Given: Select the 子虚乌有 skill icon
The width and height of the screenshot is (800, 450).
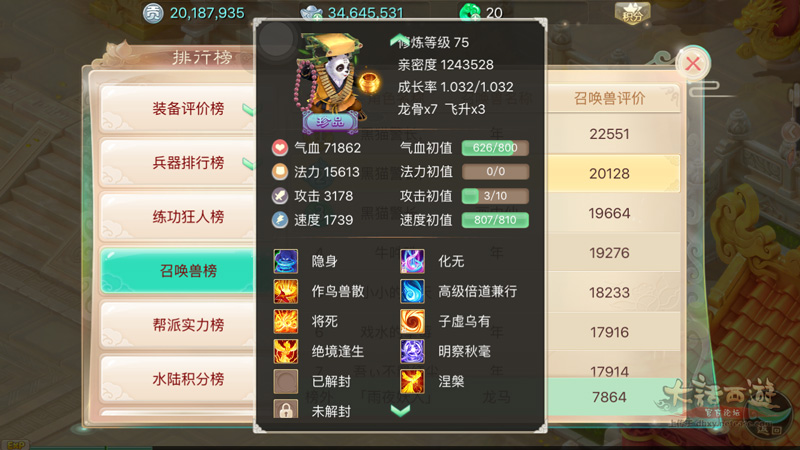Looking at the screenshot, I should pyautogui.click(x=412, y=321).
